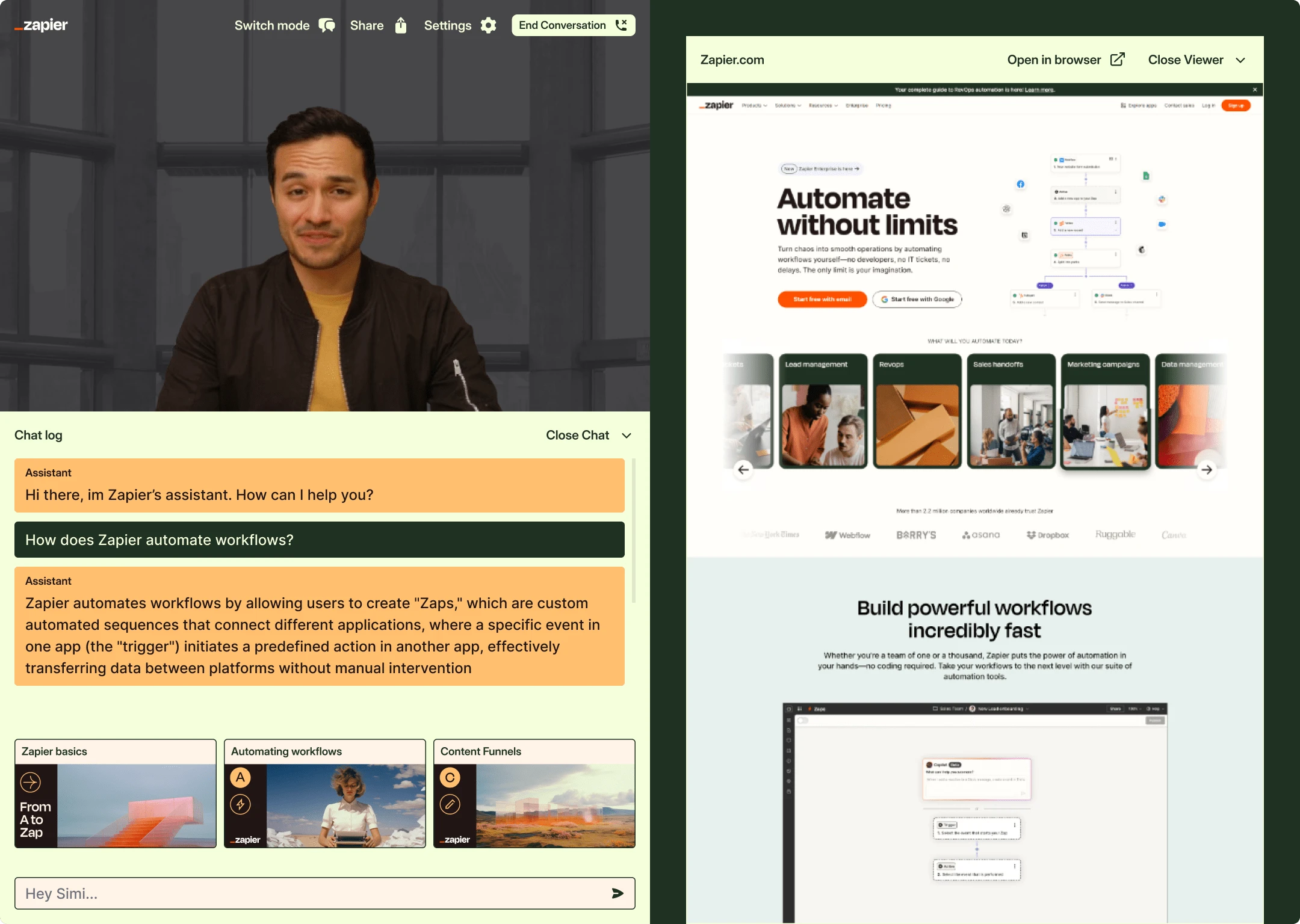Screen dimensions: 1300x924
Task: Dismiss the announcement banner in viewer
Action: pos(1255,90)
